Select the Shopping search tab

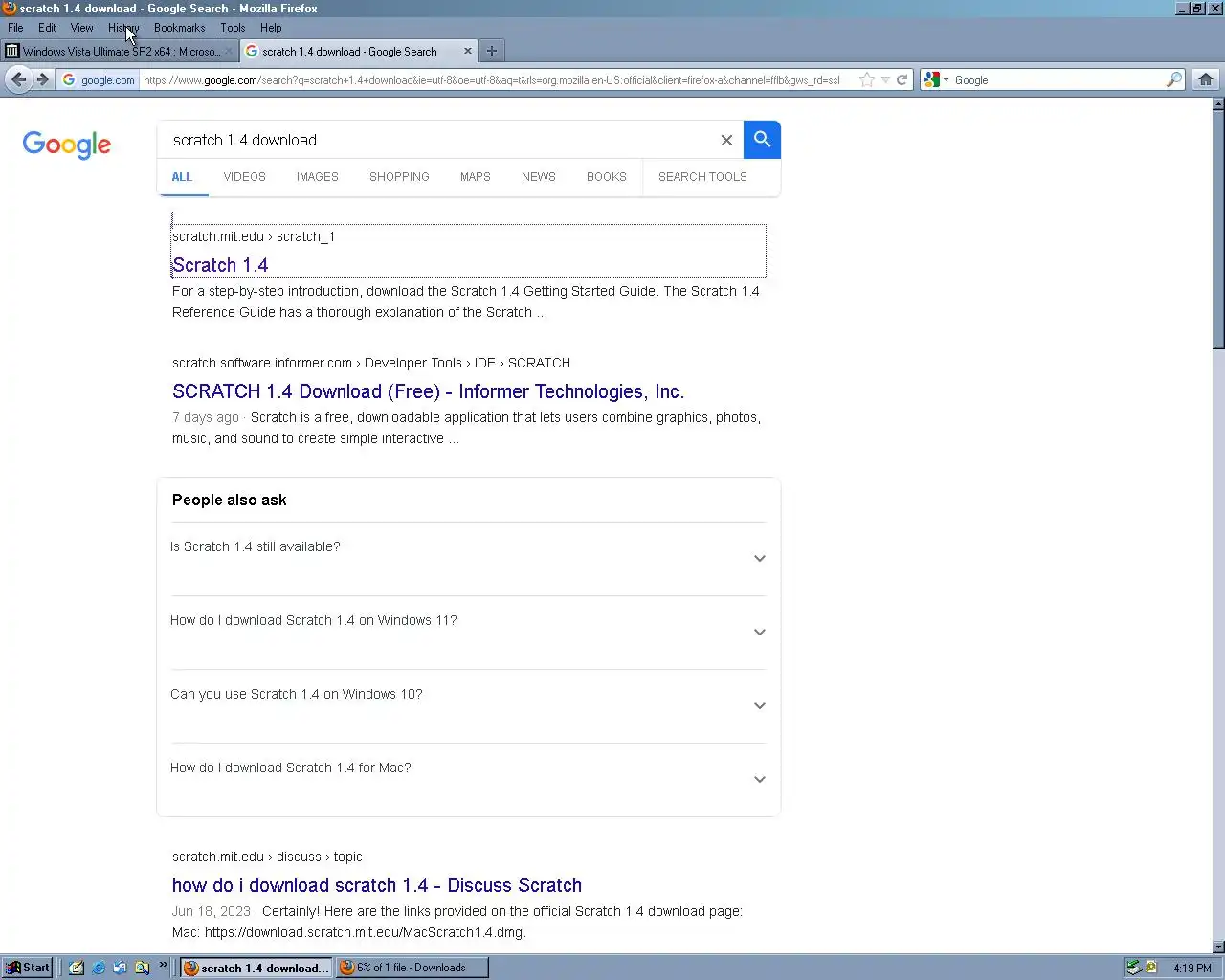[x=399, y=177]
